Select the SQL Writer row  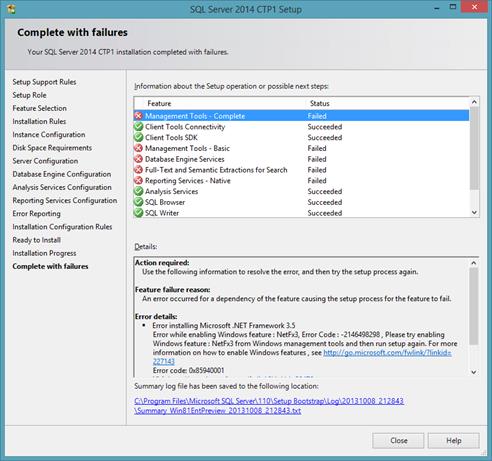coord(301,213)
